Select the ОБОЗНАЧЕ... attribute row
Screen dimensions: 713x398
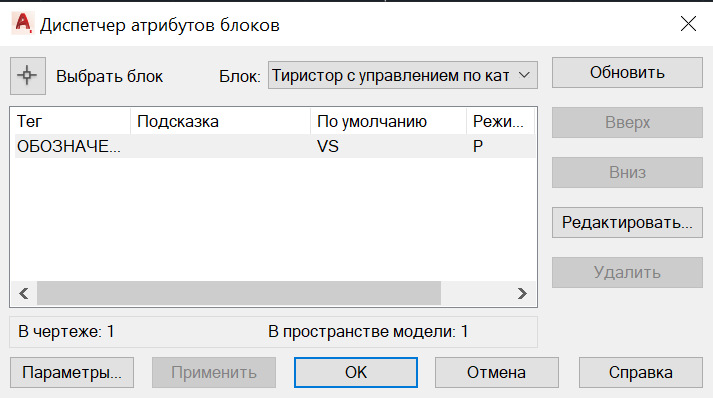[x=275, y=146]
